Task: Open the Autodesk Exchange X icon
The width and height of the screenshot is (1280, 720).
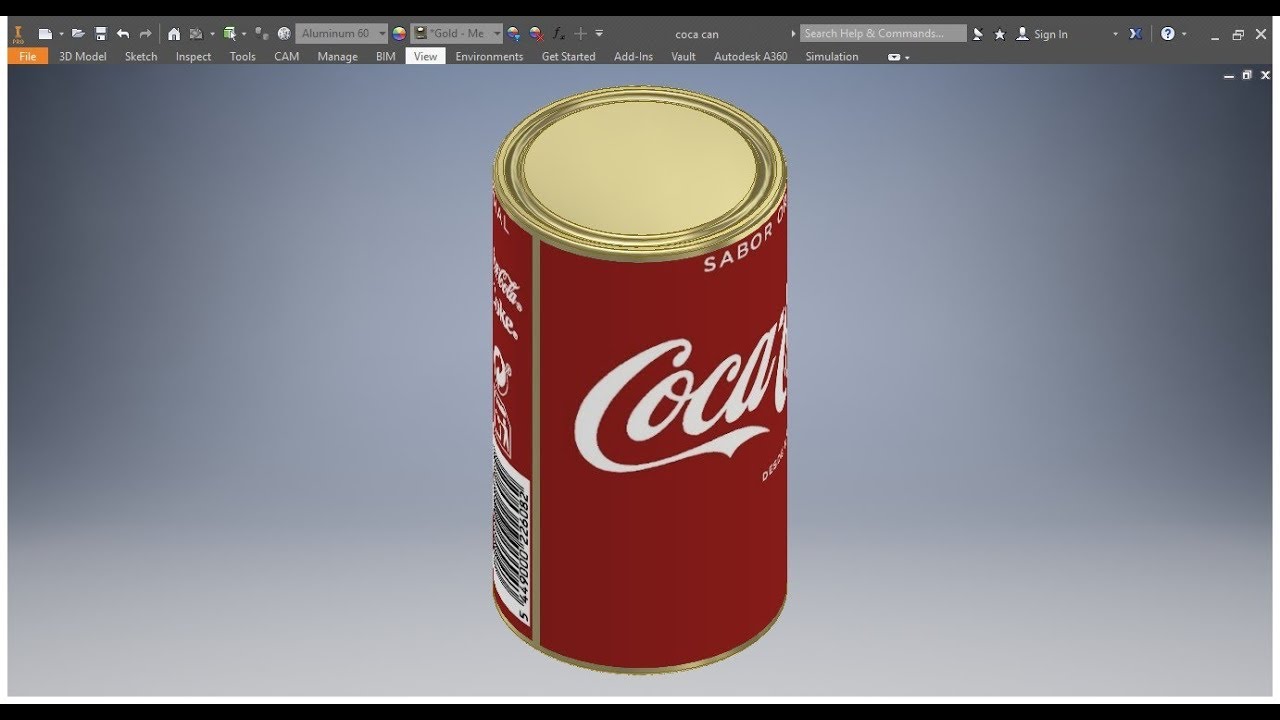Action: [x=1136, y=34]
